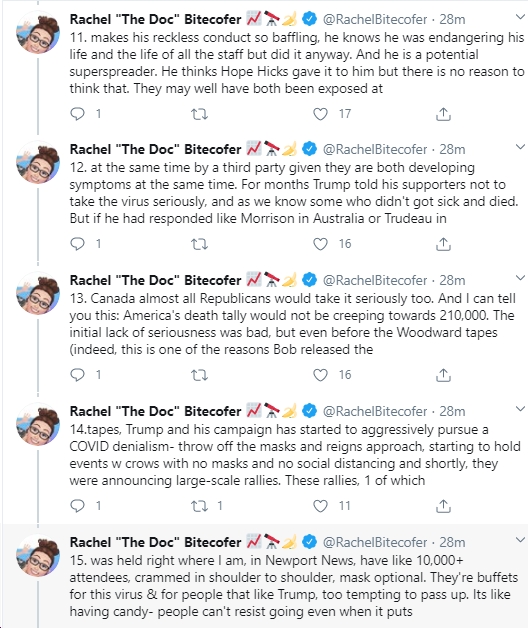The image size is (528, 628).
Task: Like tweet 11 with 17 likes
Action: (x=320, y=114)
